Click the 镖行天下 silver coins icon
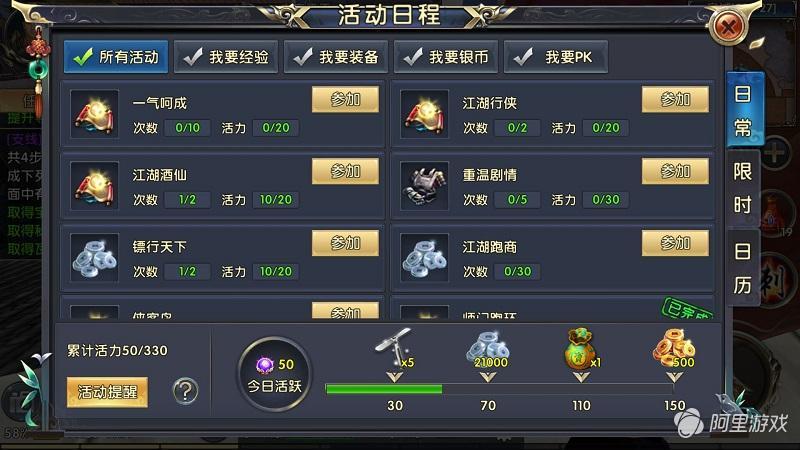800x450 pixels. tap(94, 258)
